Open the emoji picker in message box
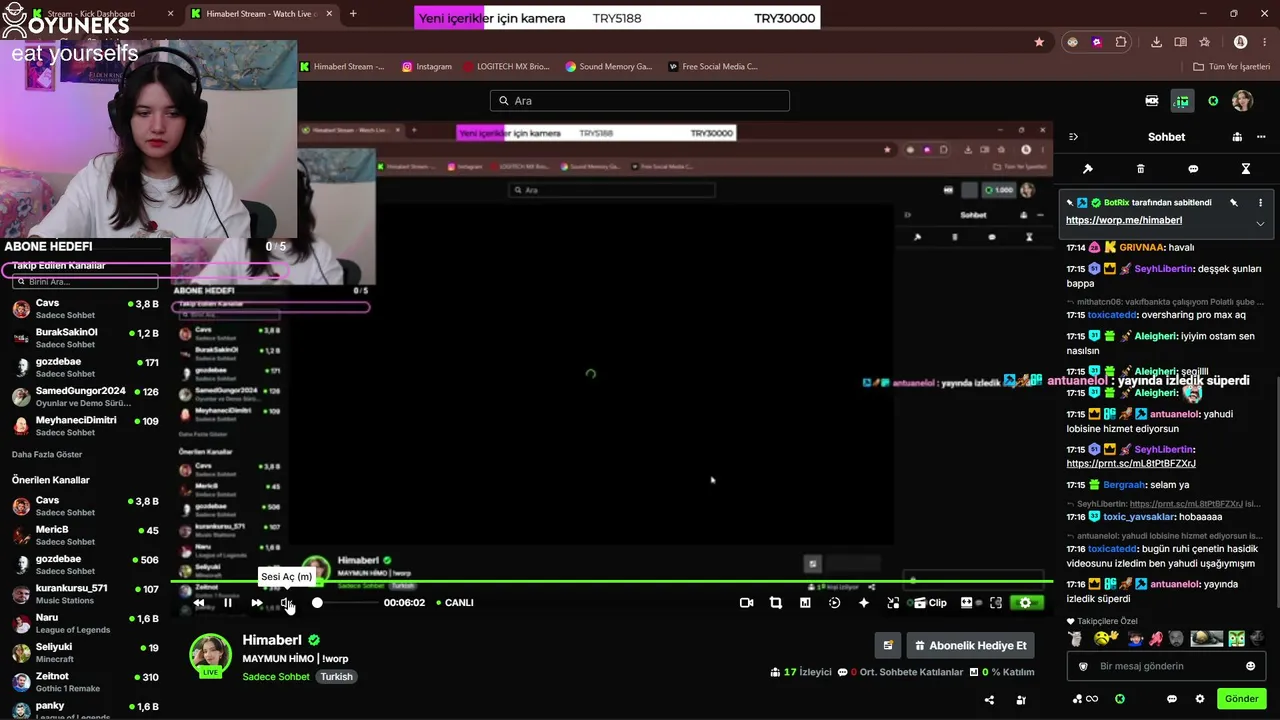Screen dimensions: 1280x720 click(1250, 666)
